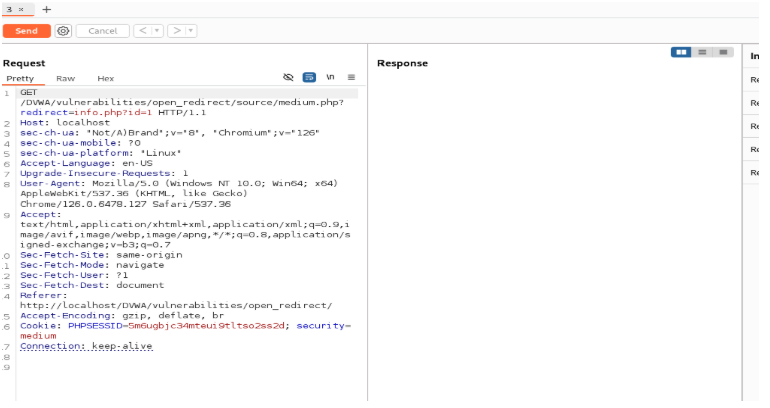Select Repeater tab 3

pos(10,8)
